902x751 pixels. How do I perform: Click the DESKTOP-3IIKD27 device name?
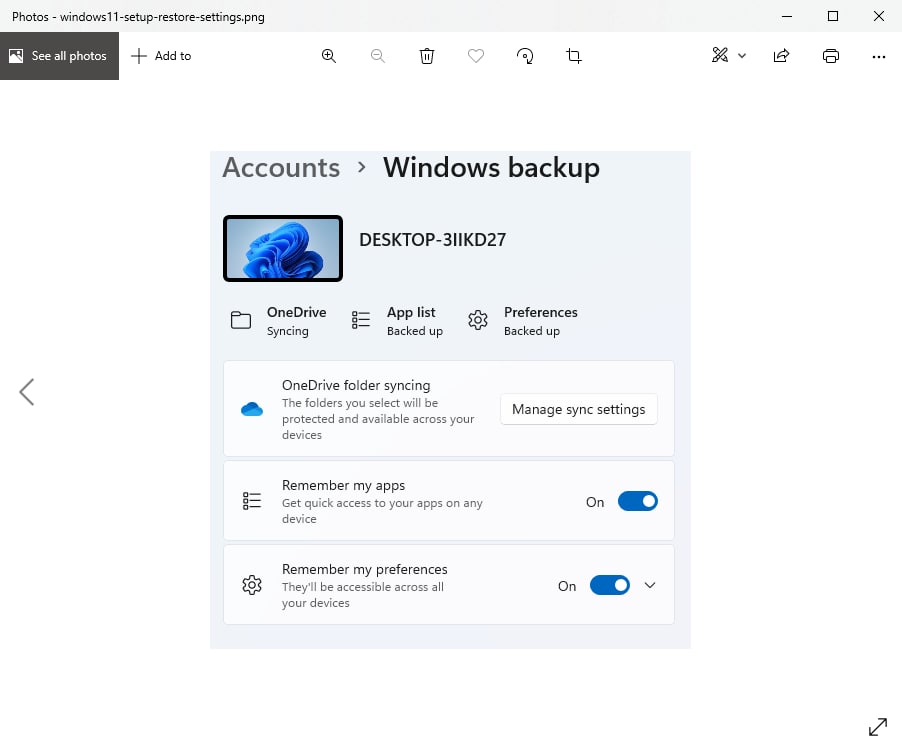[x=433, y=240]
